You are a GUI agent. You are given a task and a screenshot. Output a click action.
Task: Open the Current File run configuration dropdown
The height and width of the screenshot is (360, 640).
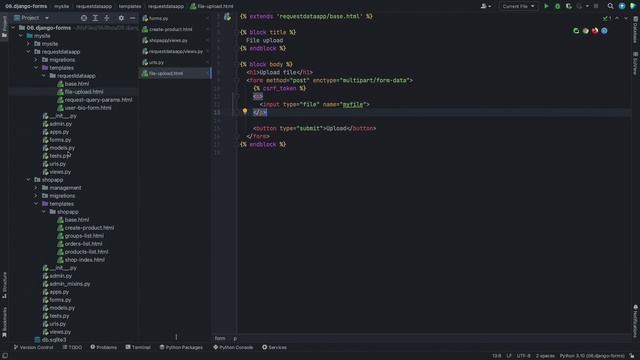pyautogui.click(x=518, y=6)
